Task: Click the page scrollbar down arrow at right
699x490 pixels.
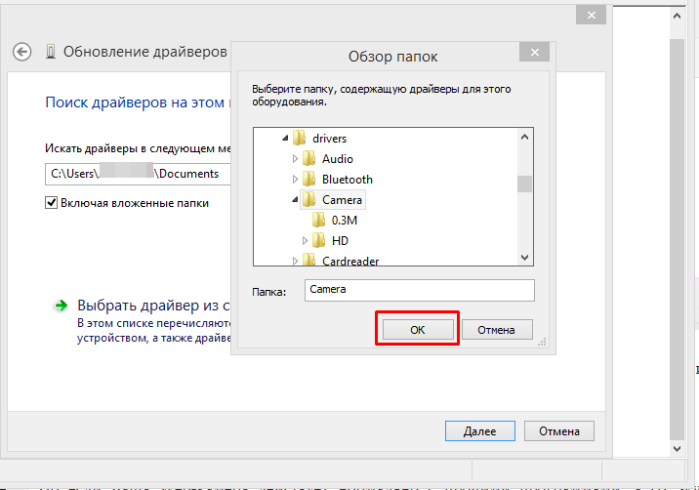Action: pos(677,448)
